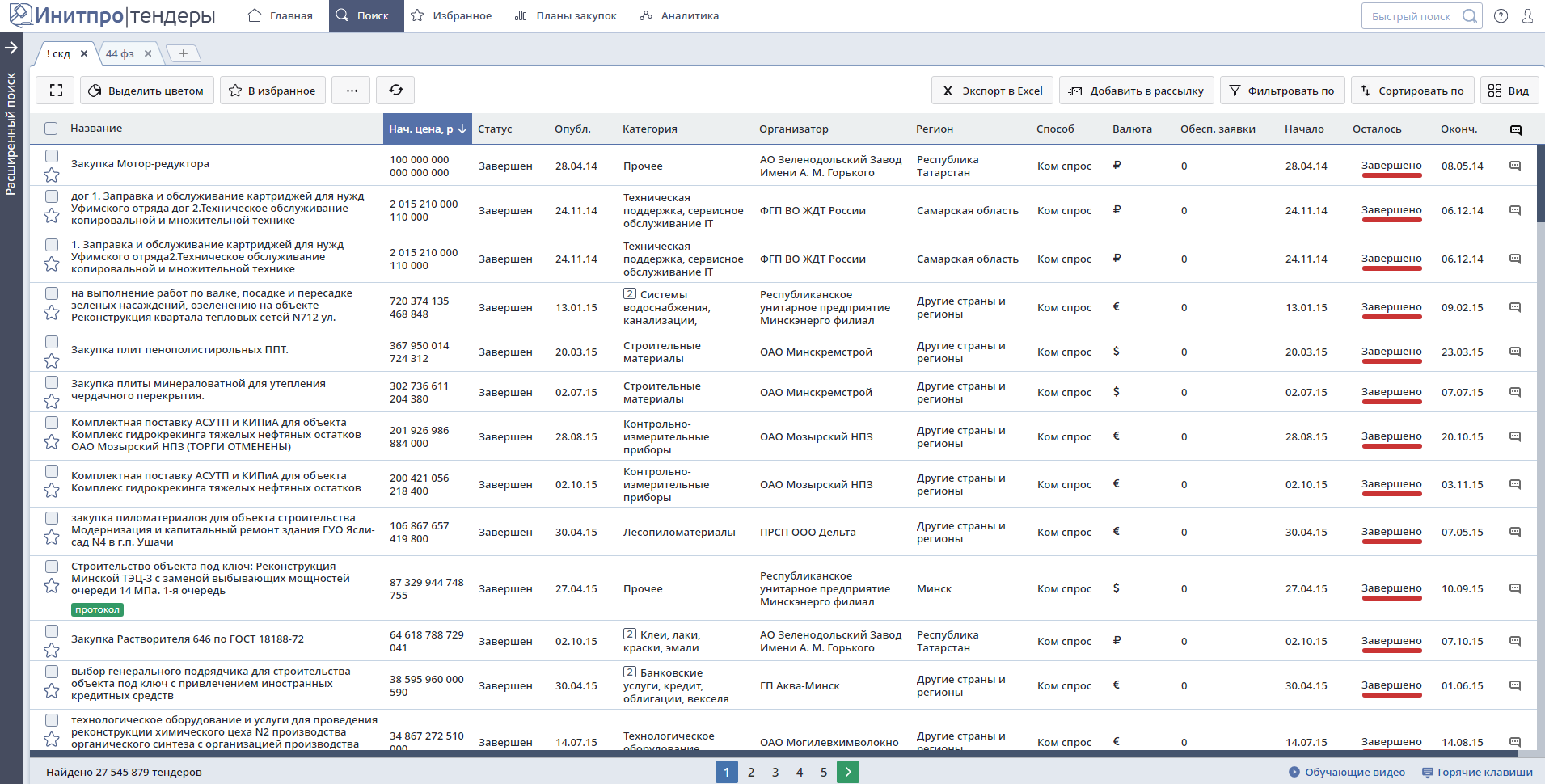
Task: Go to results page 5
Action: [824, 773]
